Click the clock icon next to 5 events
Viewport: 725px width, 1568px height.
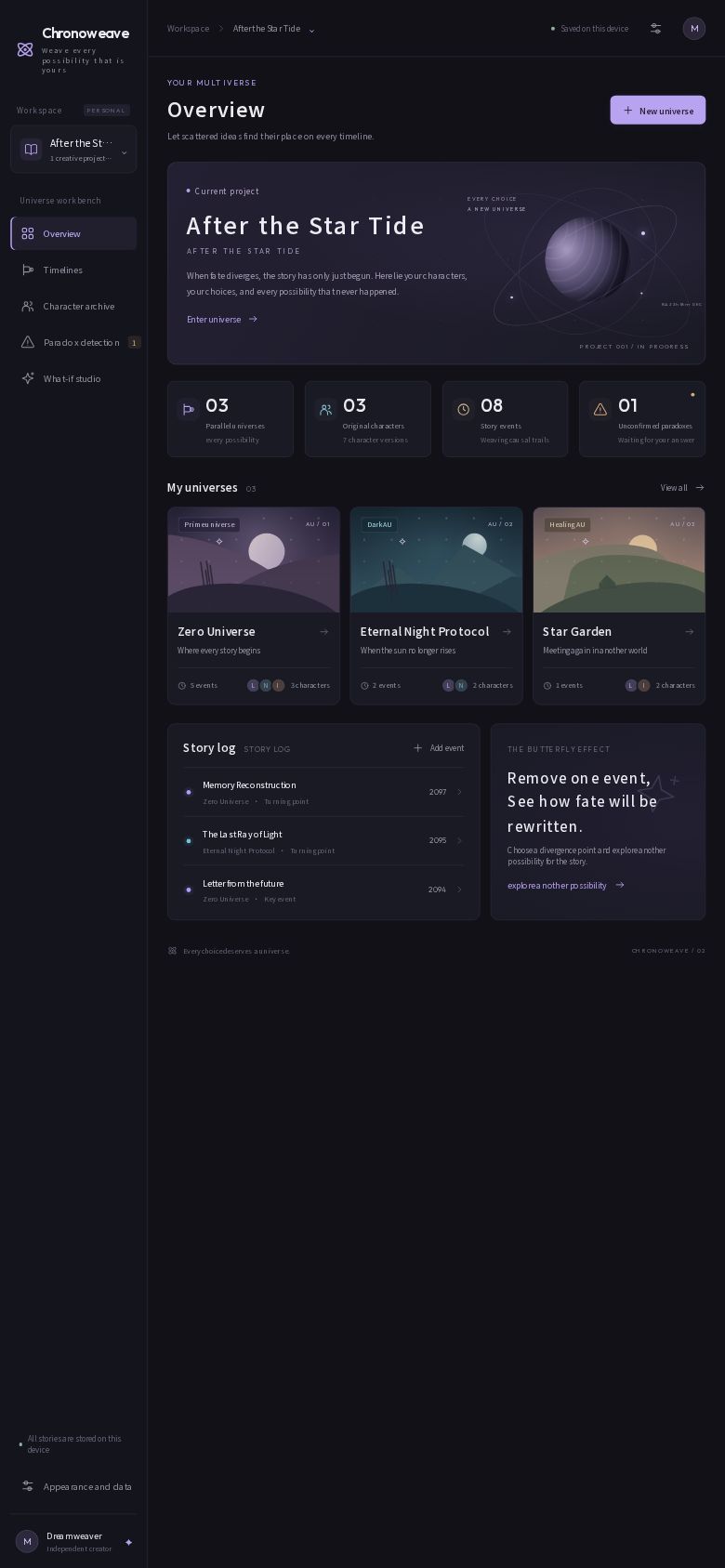[x=182, y=686]
